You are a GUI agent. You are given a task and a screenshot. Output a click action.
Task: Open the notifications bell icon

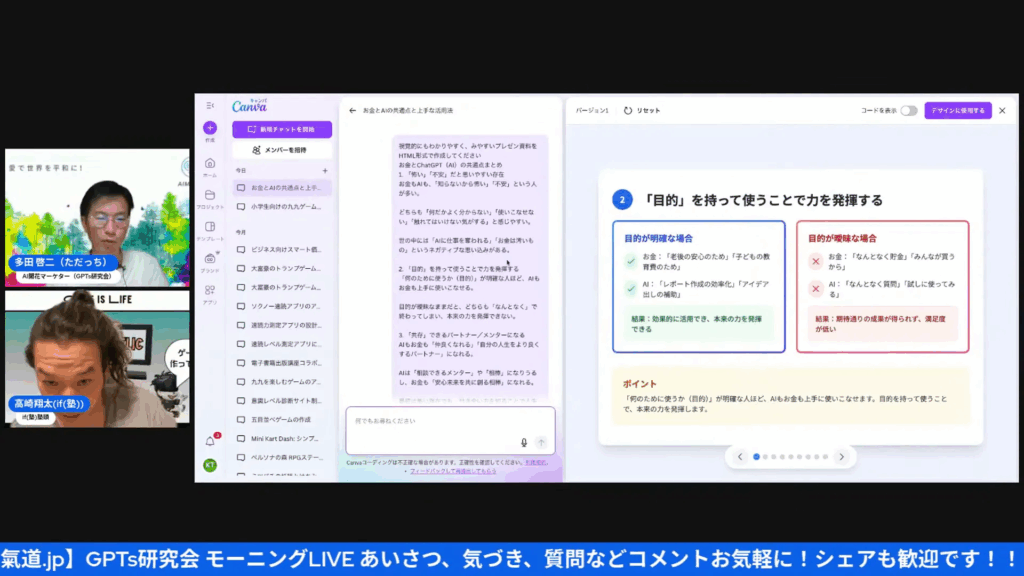[x=210, y=441]
